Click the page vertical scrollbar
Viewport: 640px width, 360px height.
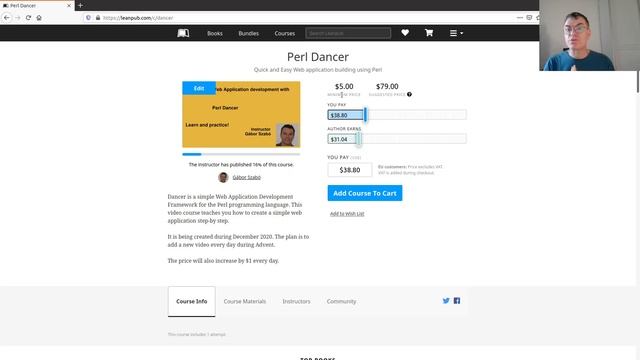point(638,82)
